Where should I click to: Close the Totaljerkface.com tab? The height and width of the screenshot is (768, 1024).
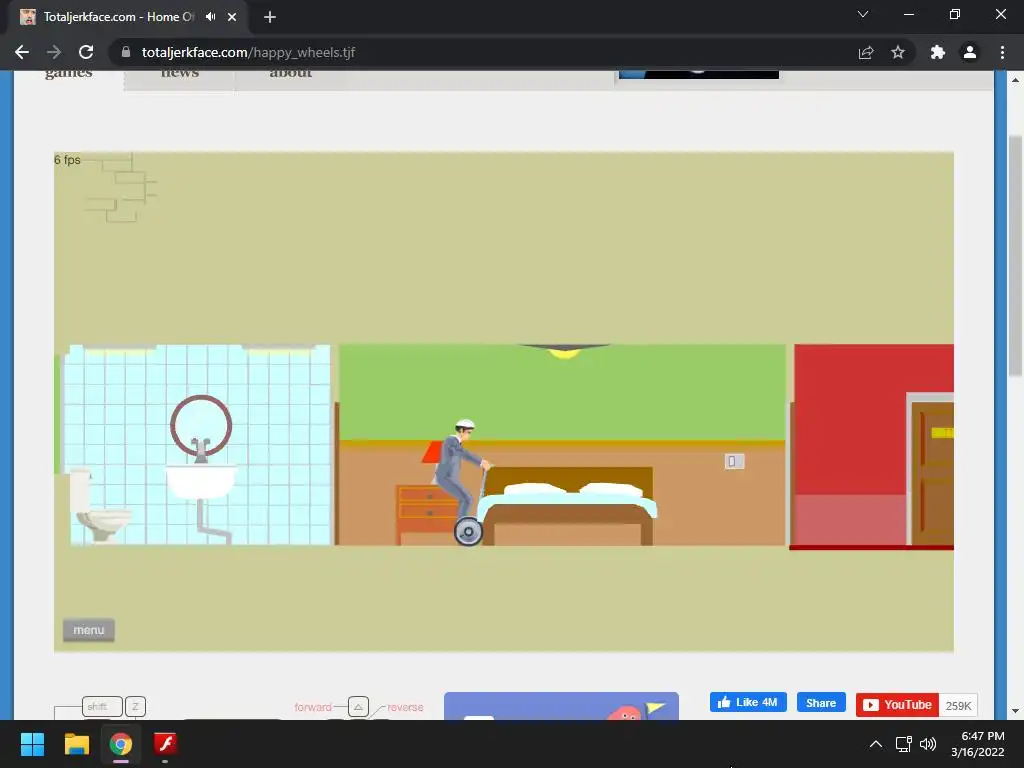232,17
